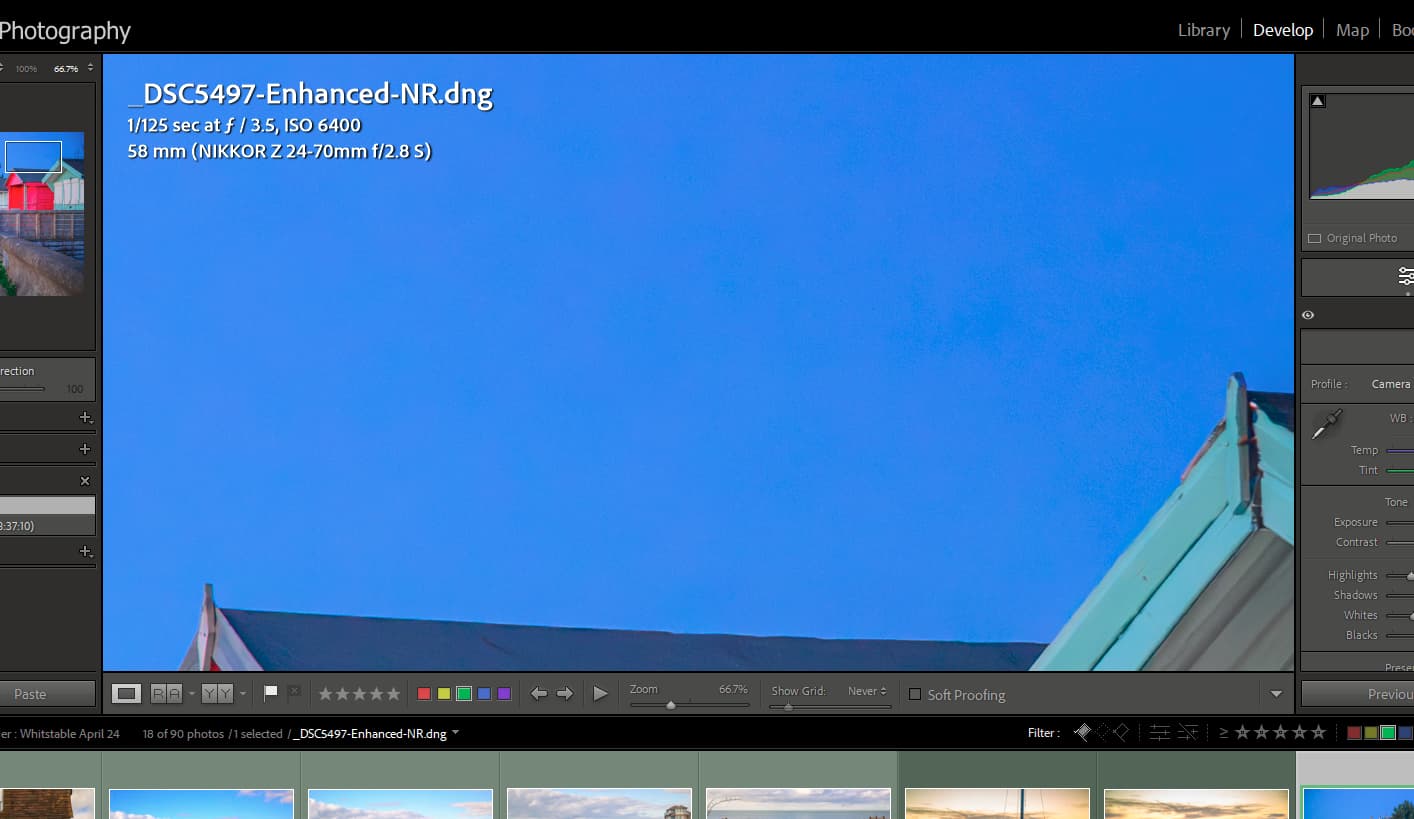Toggle the Original Photo checkbox
Screen dimensions: 1414x819
click(x=1314, y=238)
